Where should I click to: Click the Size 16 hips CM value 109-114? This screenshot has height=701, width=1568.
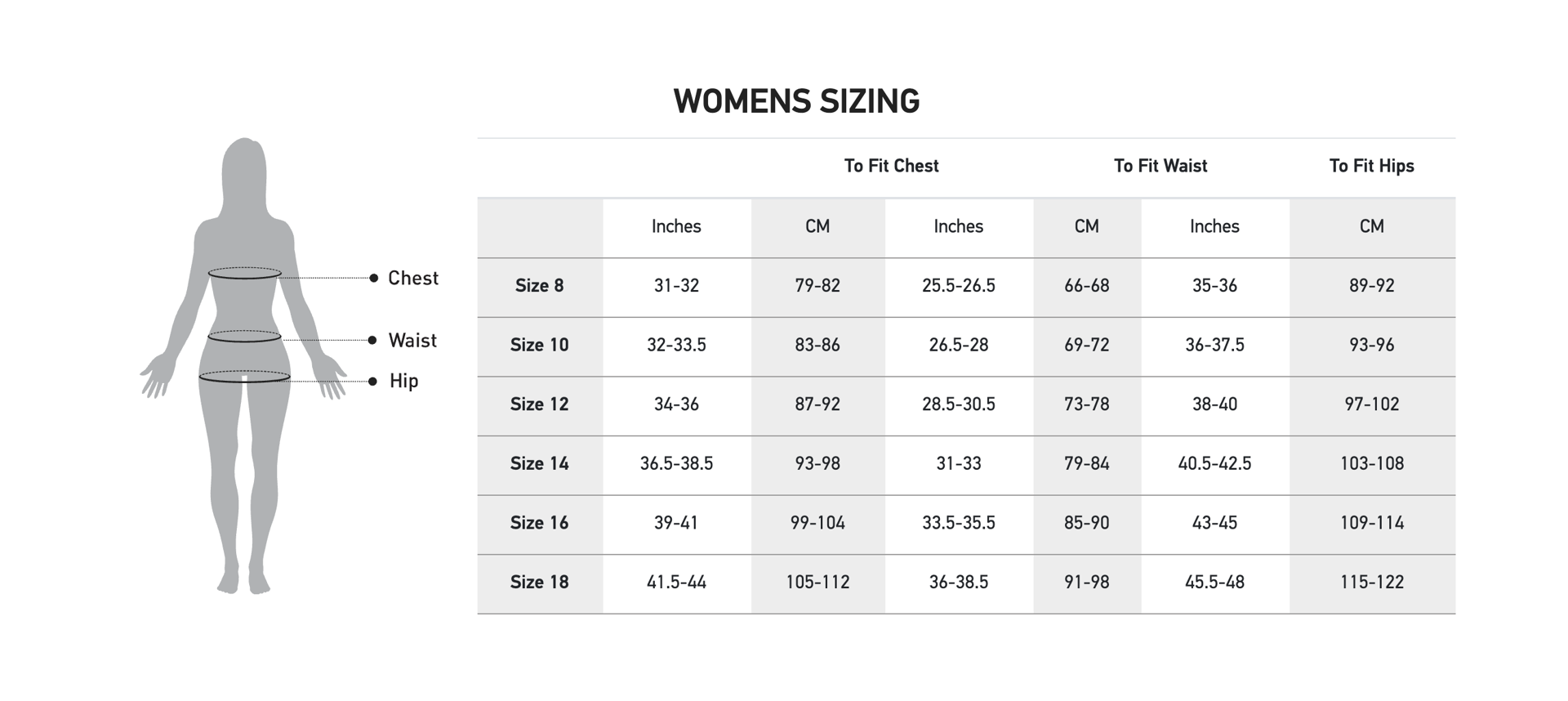[x=1371, y=523]
